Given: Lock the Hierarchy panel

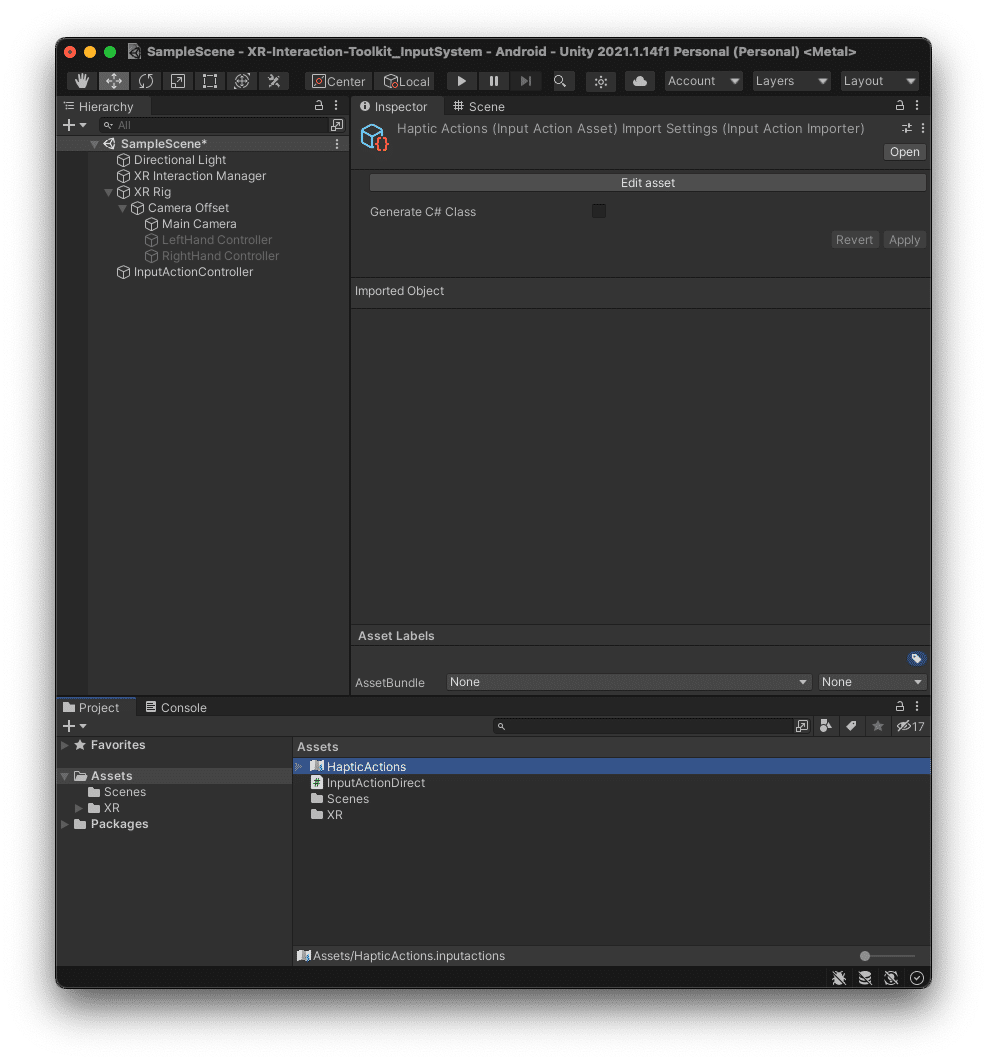Looking at the screenshot, I should (x=319, y=106).
